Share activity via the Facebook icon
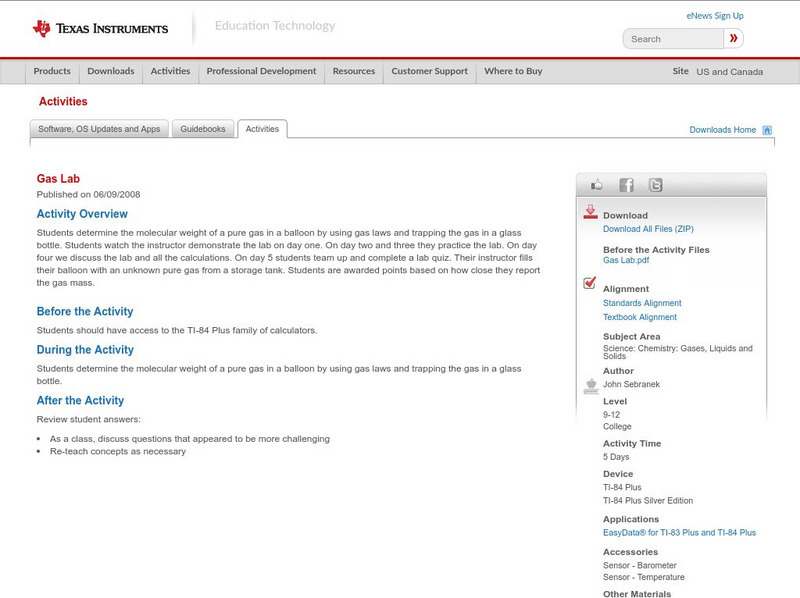Image resolution: width=800 pixels, height=598 pixels. pyautogui.click(x=626, y=185)
